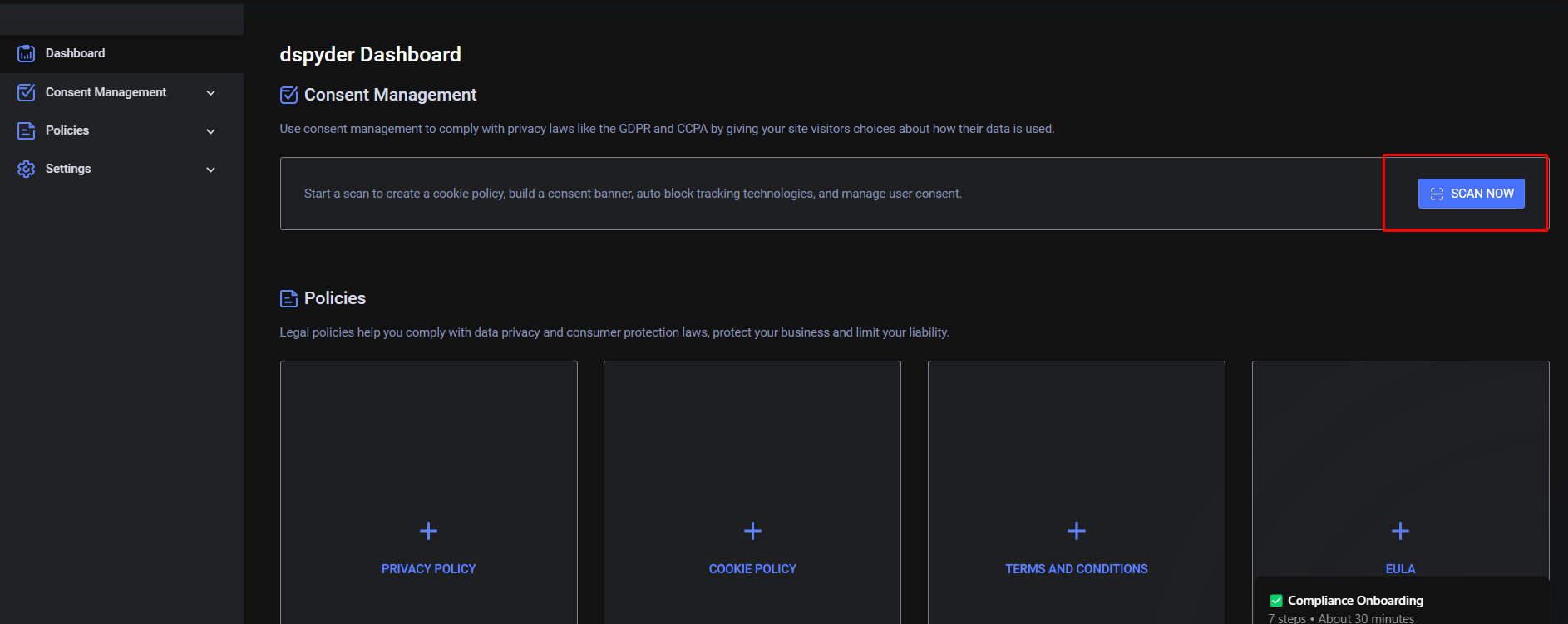Click the '7 steps • About 30 minutes' text
Viewport: 1568px width, 624px height.
1341,618
